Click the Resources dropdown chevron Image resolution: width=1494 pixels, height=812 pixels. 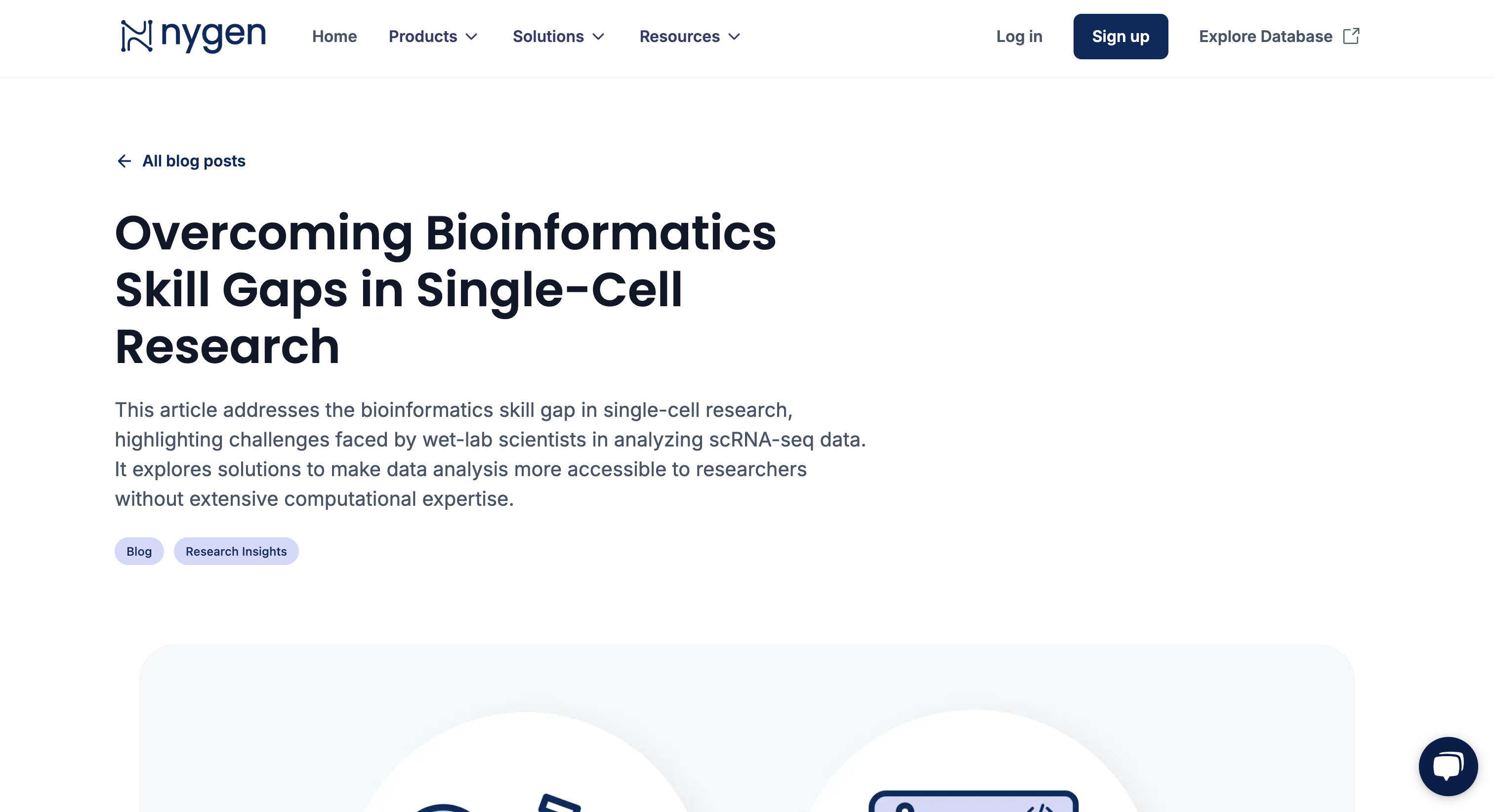[x=734, y=37]
